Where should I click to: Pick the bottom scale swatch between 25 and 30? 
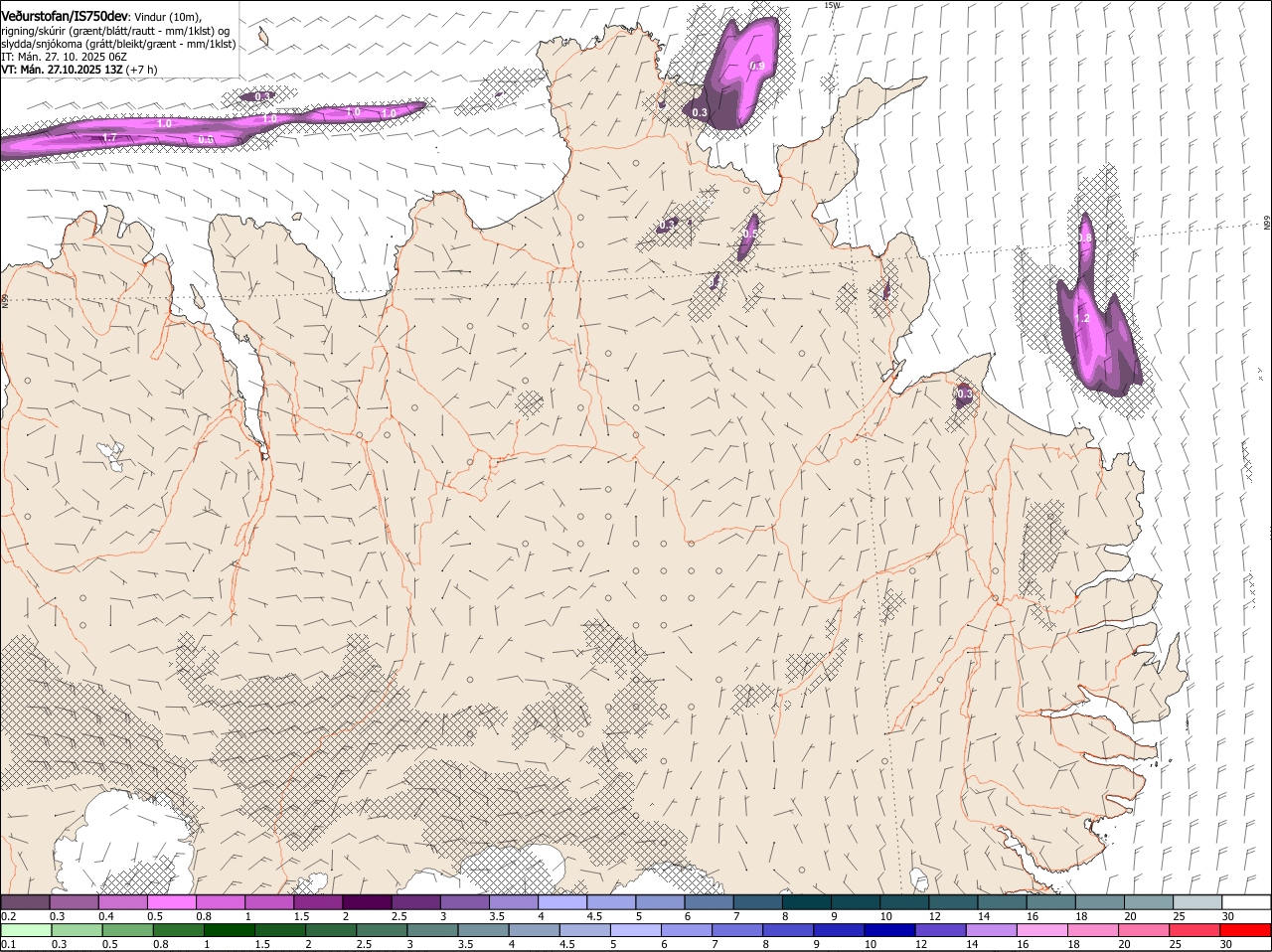click(x=1194, y=931)
